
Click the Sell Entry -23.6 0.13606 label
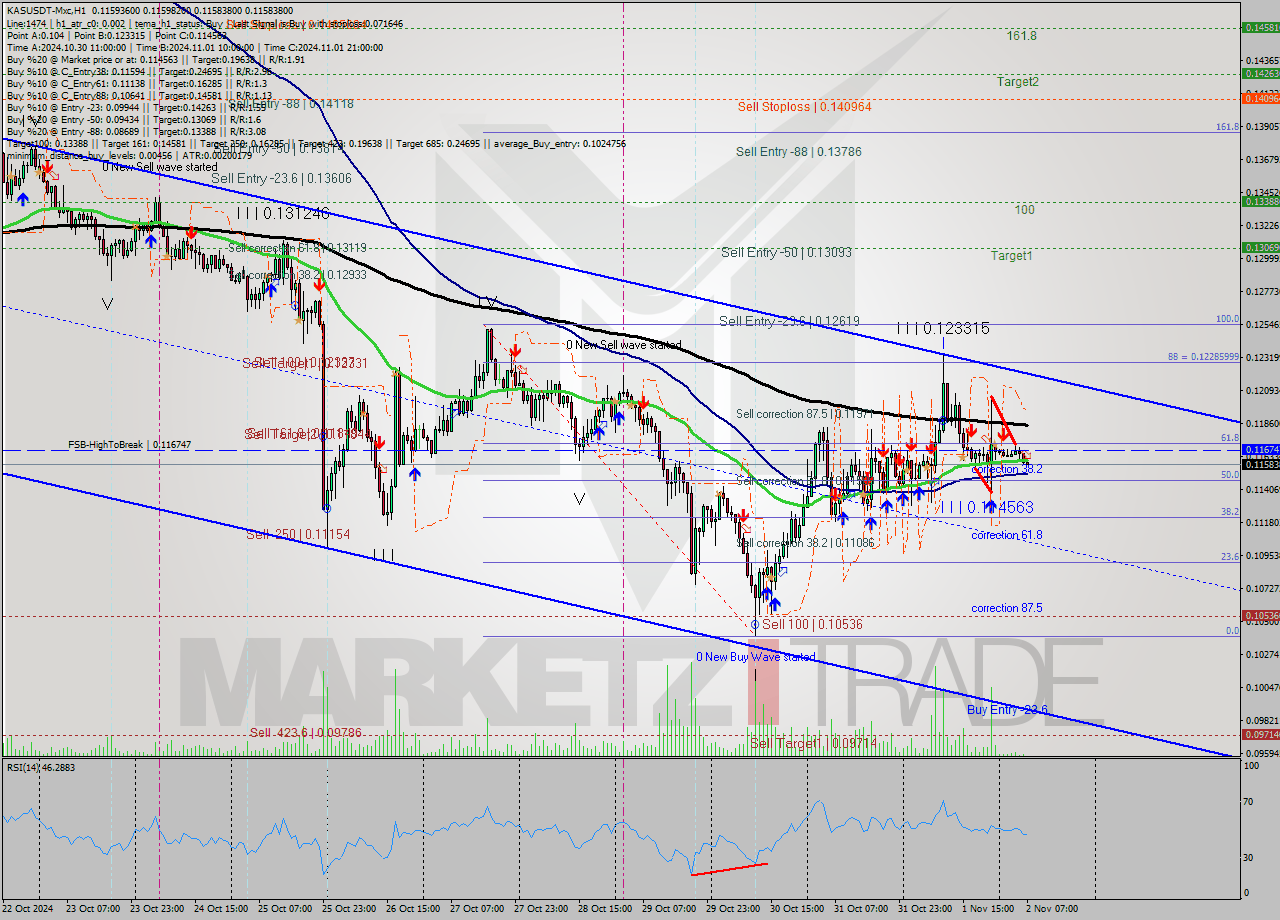coord(281,178)
